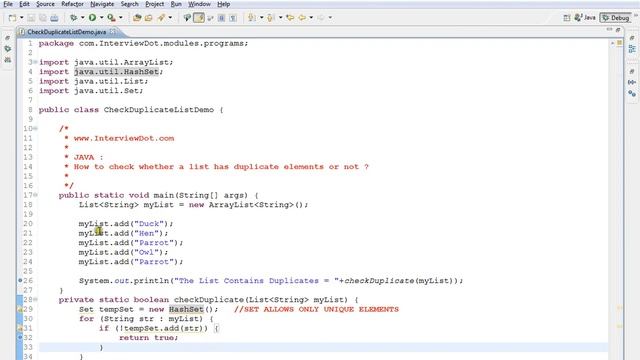
Task: Click the 'HashSet' text on line 29
Action: point(186,309)
